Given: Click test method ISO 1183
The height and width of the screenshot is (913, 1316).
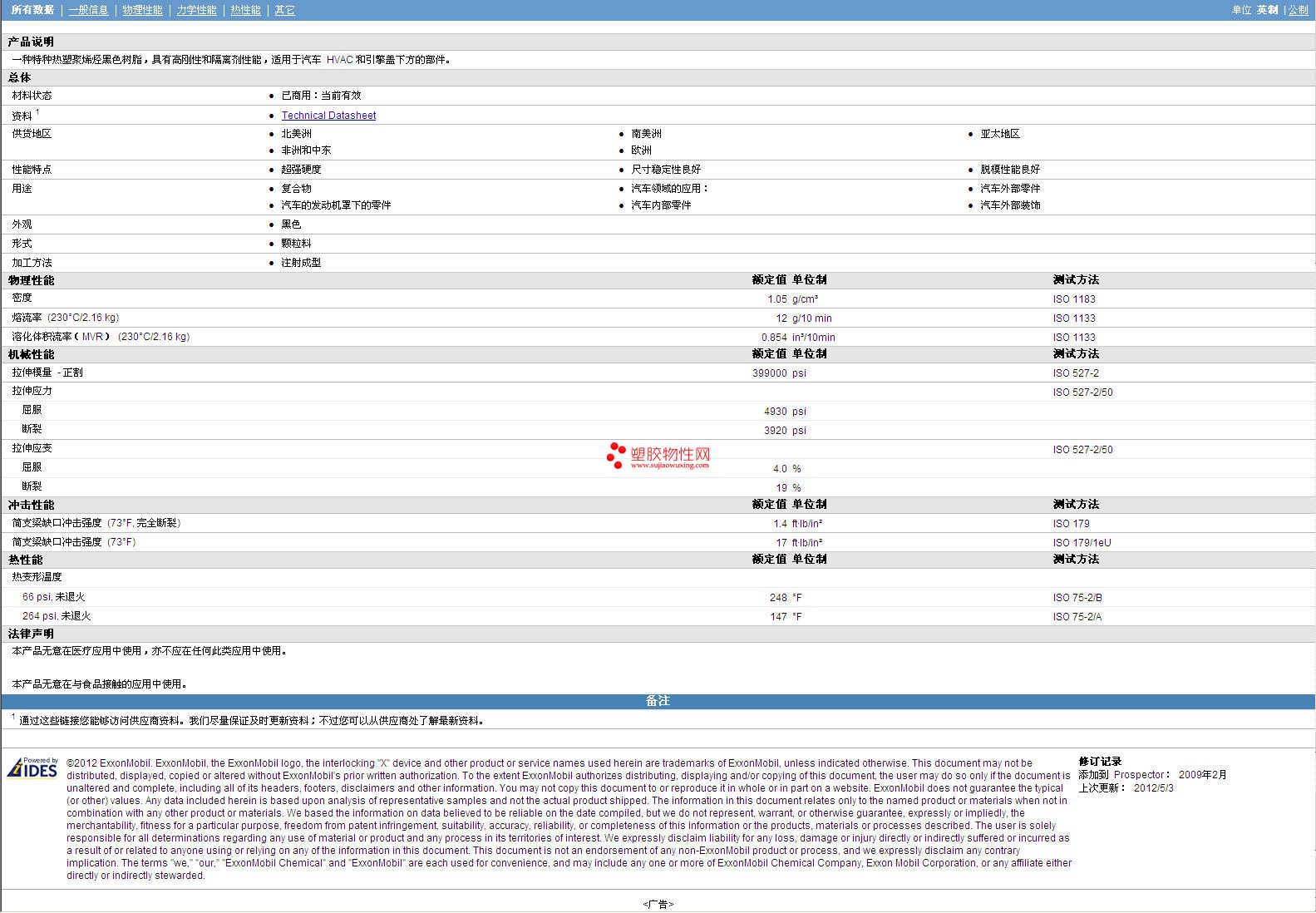Looking at the screenshot, I should [1074, 299].
